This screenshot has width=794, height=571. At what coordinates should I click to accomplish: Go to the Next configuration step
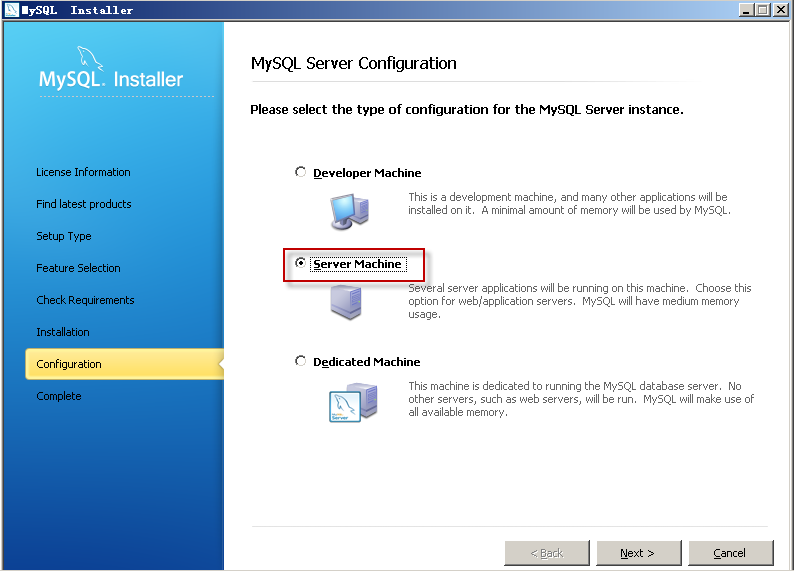[x=639, y=553]
